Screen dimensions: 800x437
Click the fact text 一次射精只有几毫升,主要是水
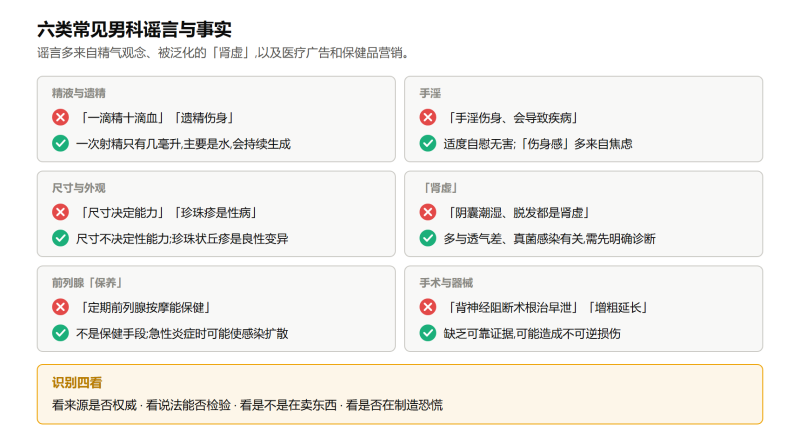click(155, 144)
